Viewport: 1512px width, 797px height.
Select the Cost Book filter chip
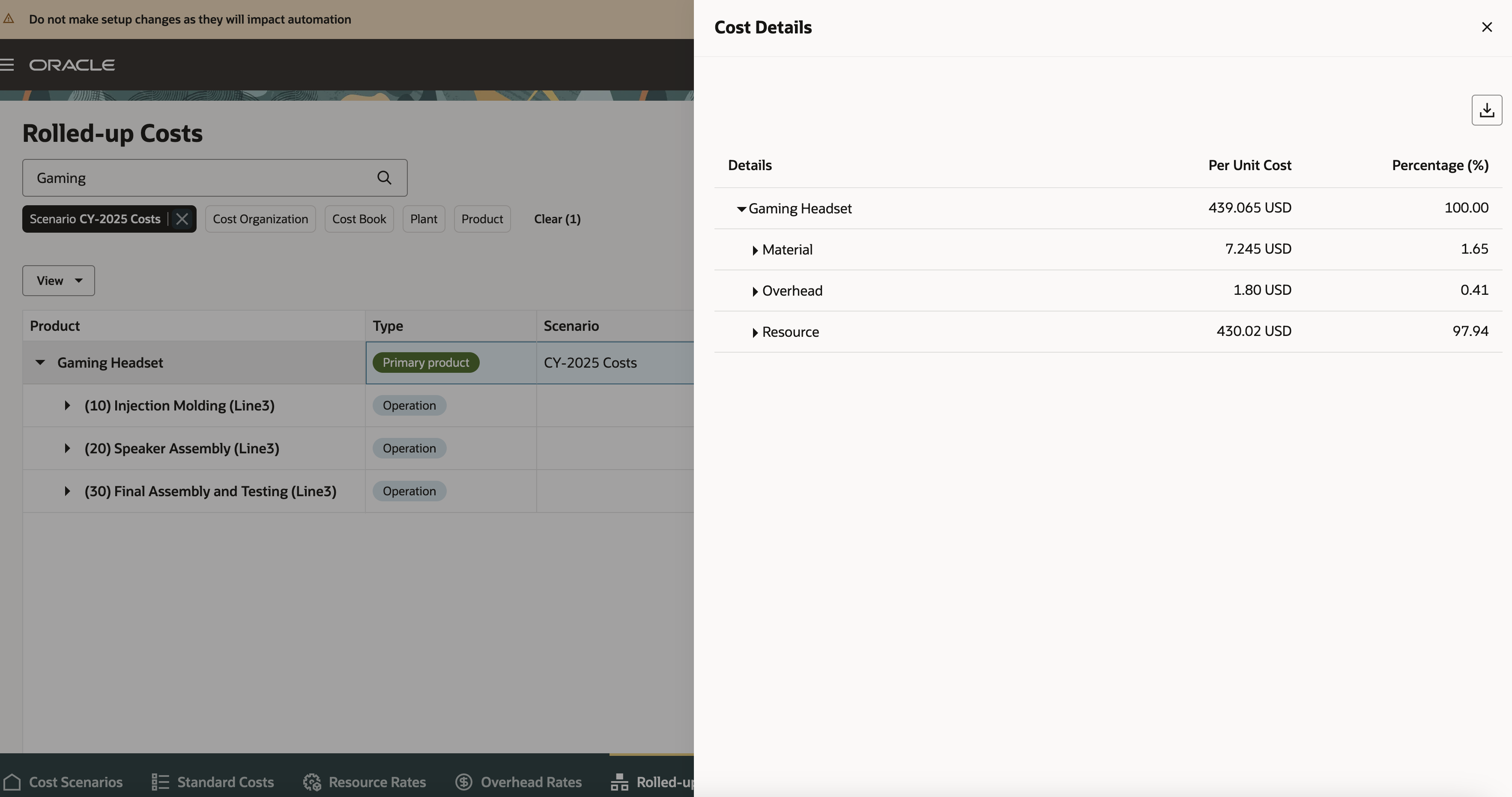pos(359,219)
